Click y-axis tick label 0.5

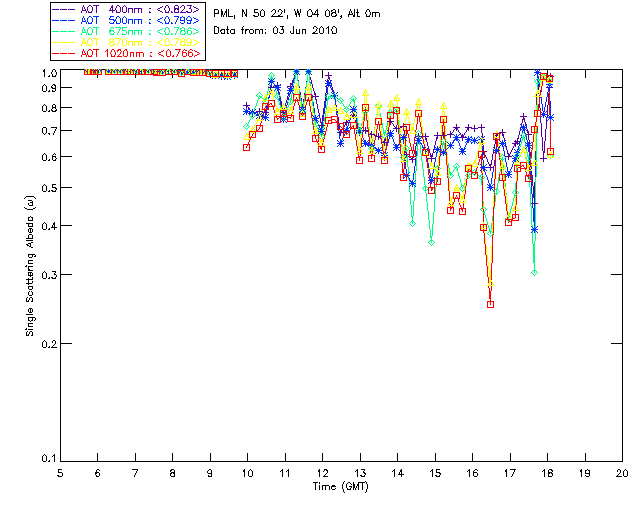(x=46, y=188)
